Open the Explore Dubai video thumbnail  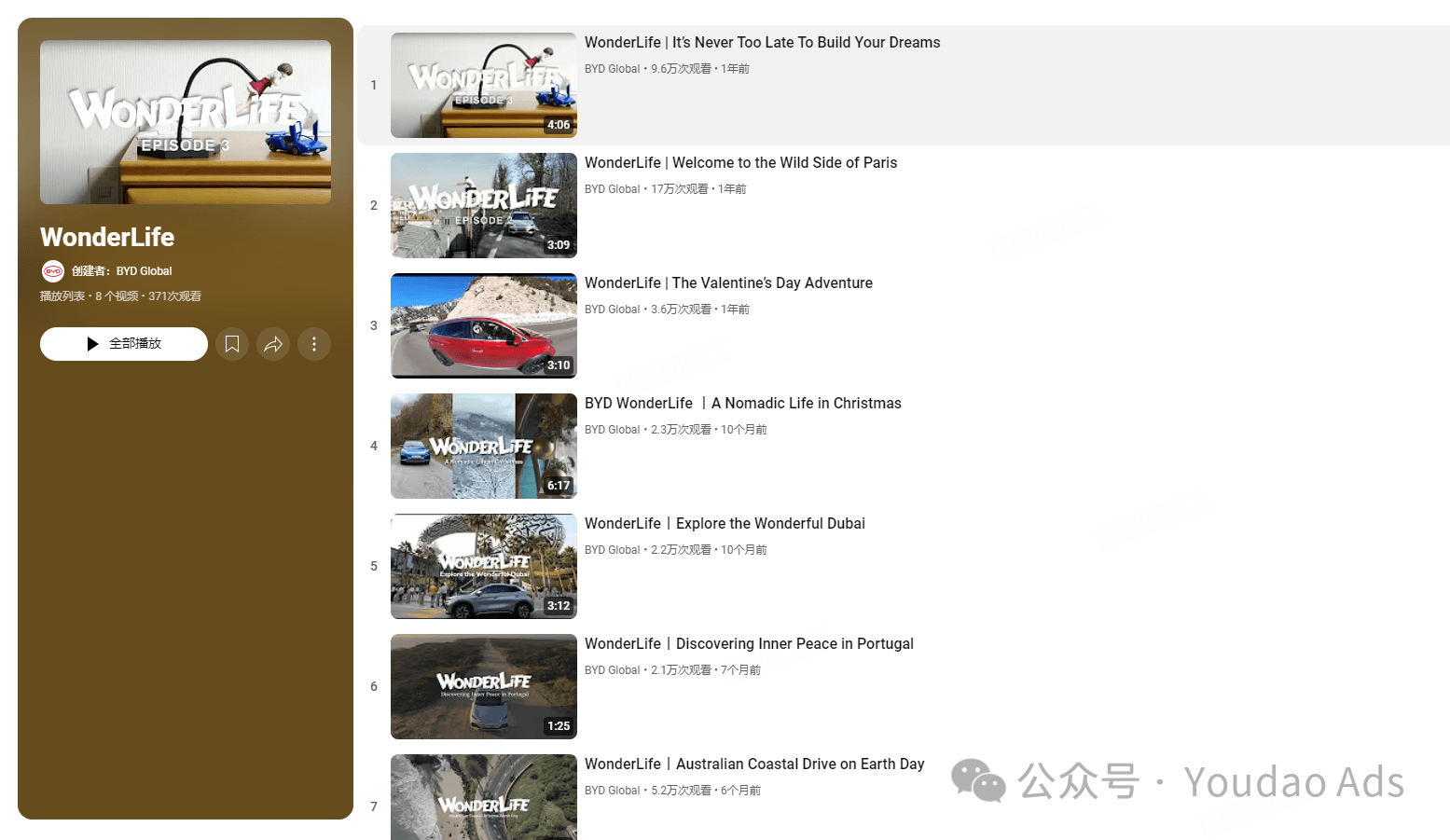484,566
